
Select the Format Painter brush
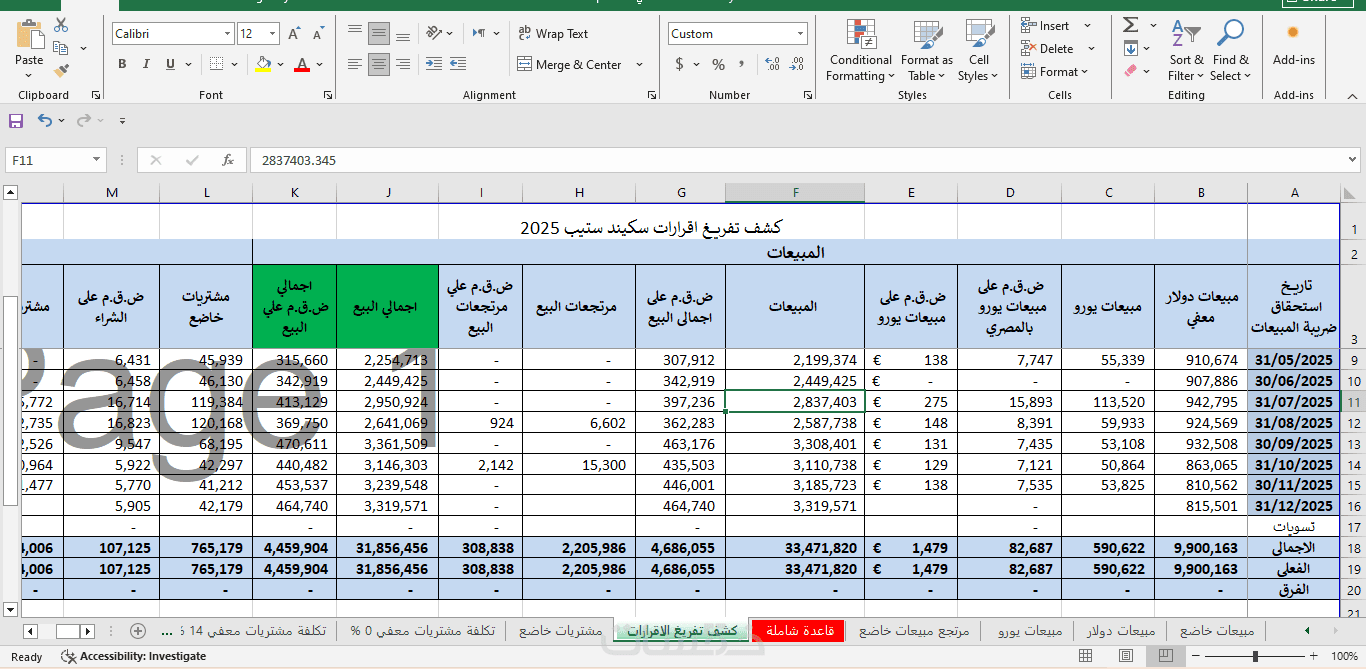point(60,71)
